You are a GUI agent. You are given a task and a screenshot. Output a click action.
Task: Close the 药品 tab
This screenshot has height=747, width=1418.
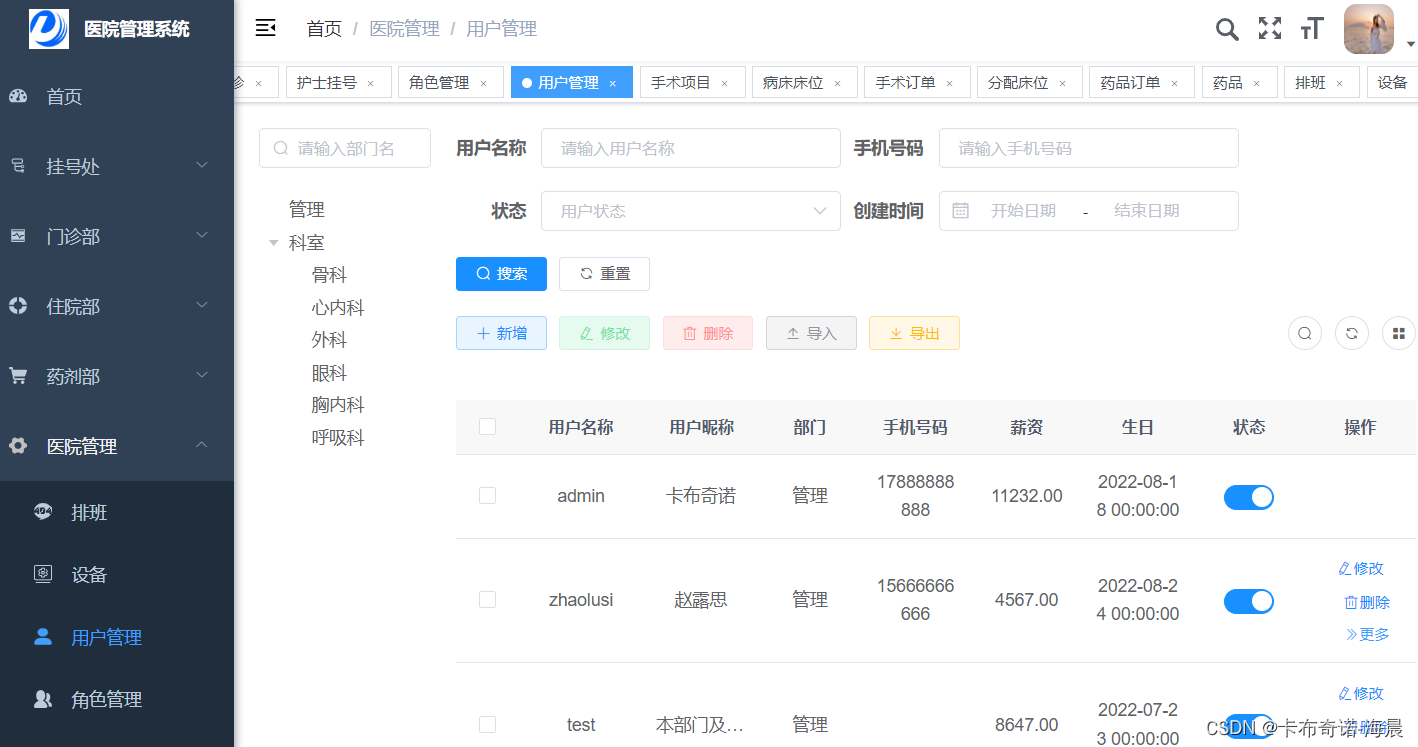coord(1256,83)
